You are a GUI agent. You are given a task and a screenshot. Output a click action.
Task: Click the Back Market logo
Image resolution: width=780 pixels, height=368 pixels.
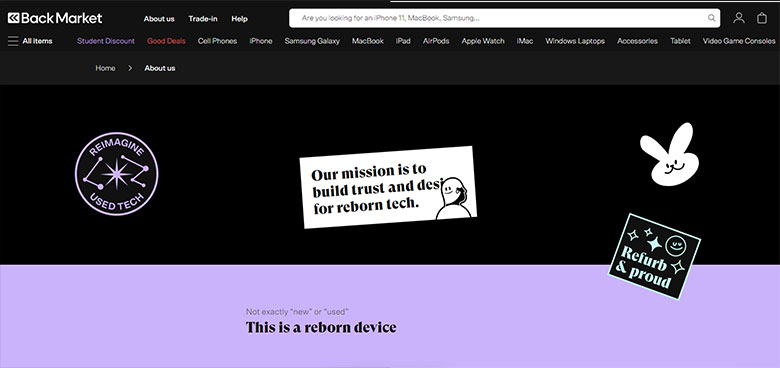click(x=55, y=18)
